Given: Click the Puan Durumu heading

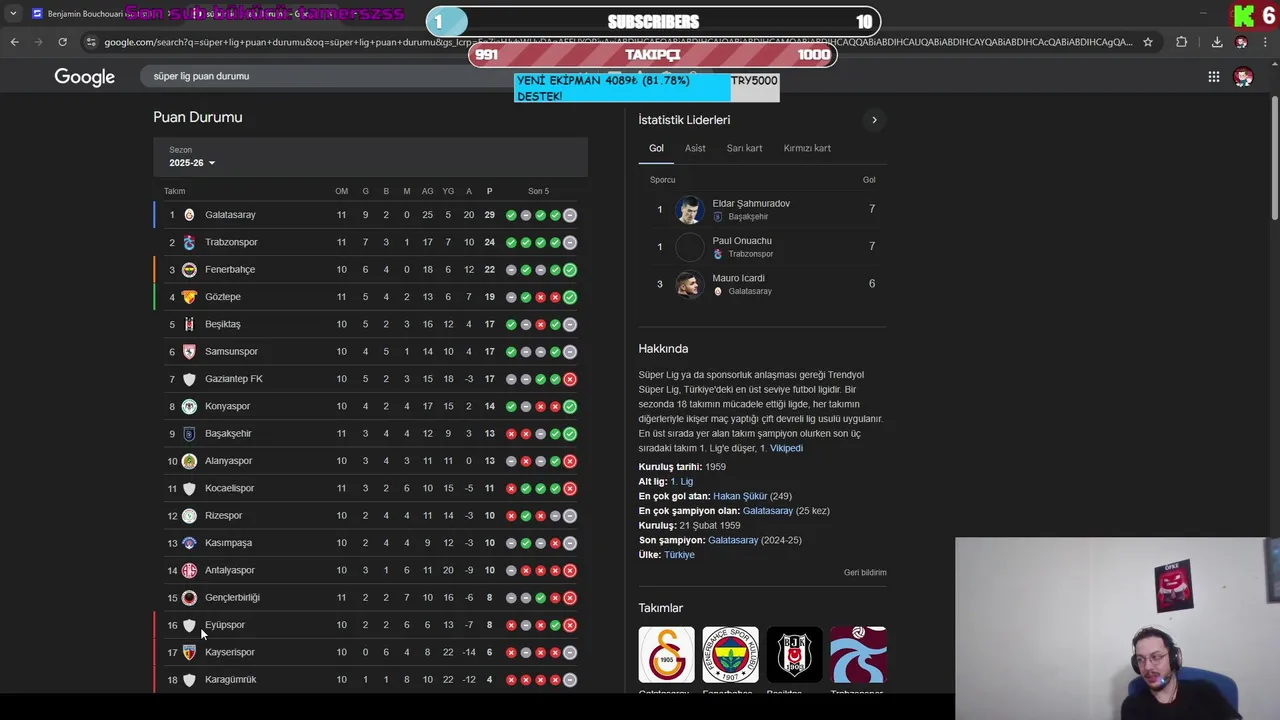Looking at the screenshot, I should pos(198,117).
